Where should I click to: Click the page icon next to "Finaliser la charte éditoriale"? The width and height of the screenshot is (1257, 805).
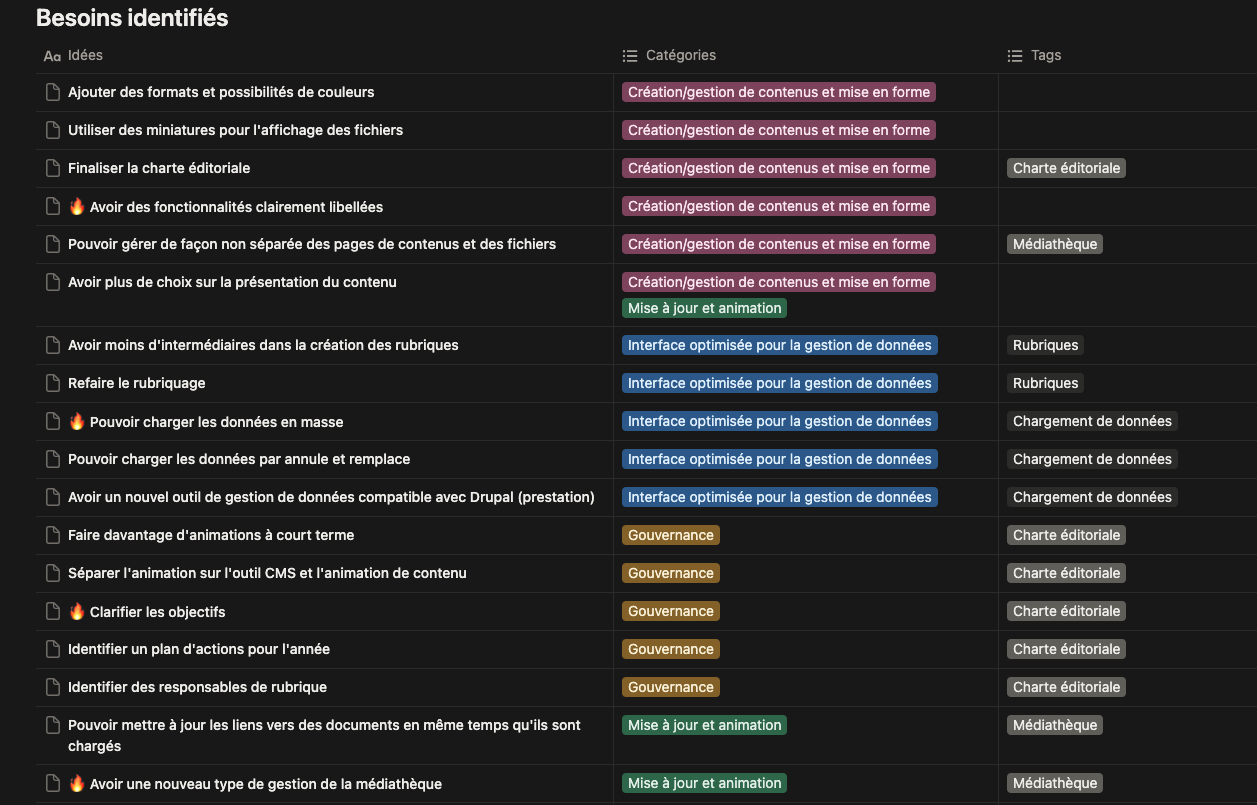click(53, 168)
